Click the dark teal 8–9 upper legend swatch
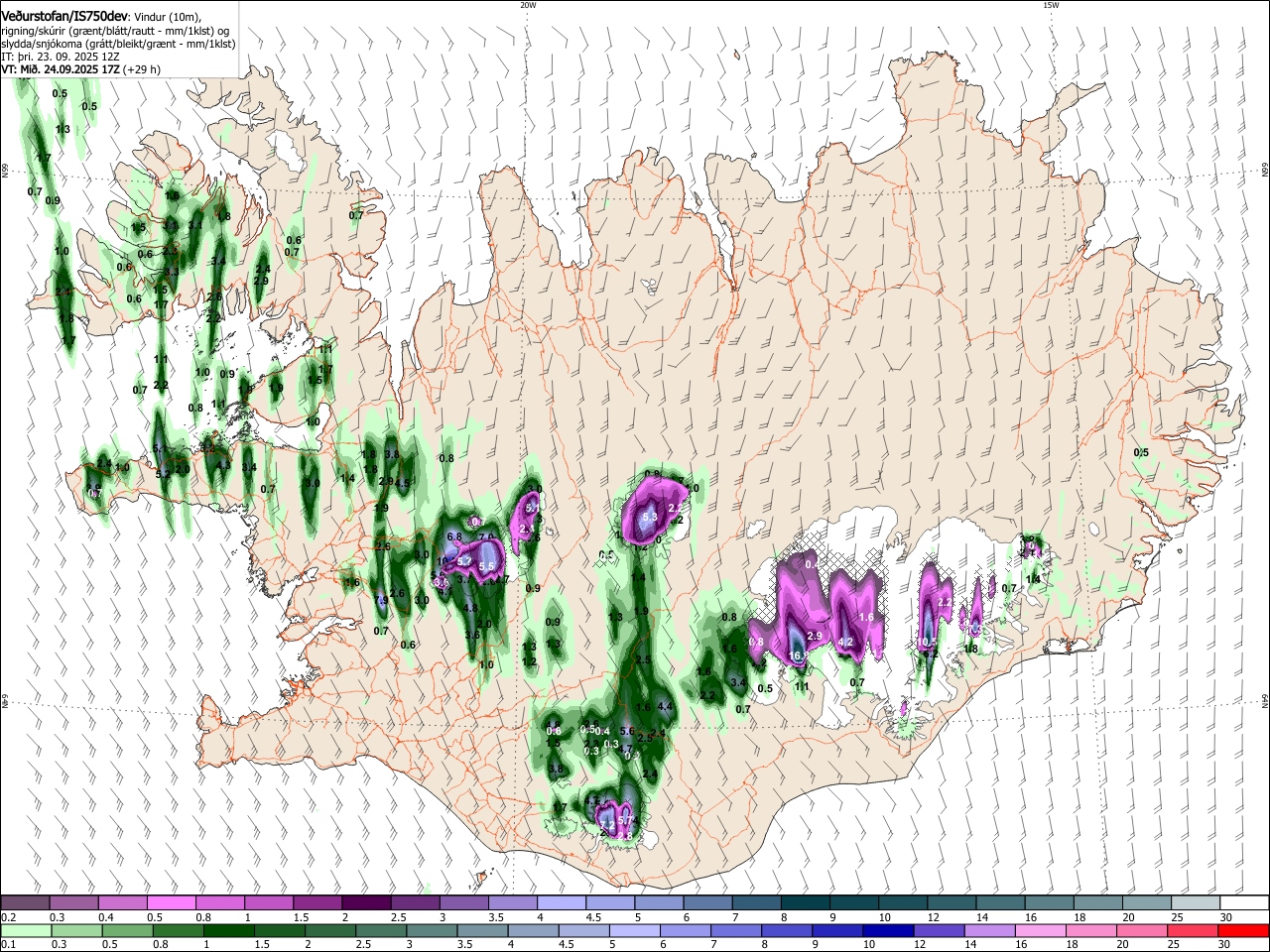Image resolution: width=1270 pixels, height=952 pixels. tap(805, 902)
